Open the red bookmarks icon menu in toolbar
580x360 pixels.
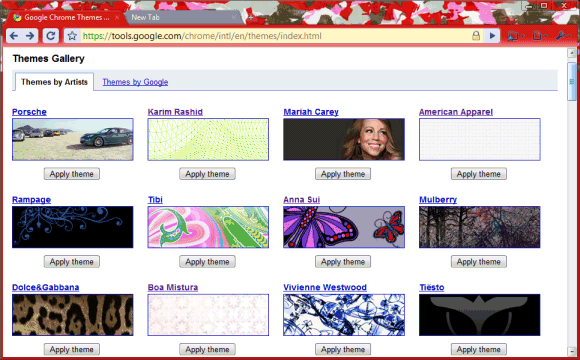[x=515, y=36]
